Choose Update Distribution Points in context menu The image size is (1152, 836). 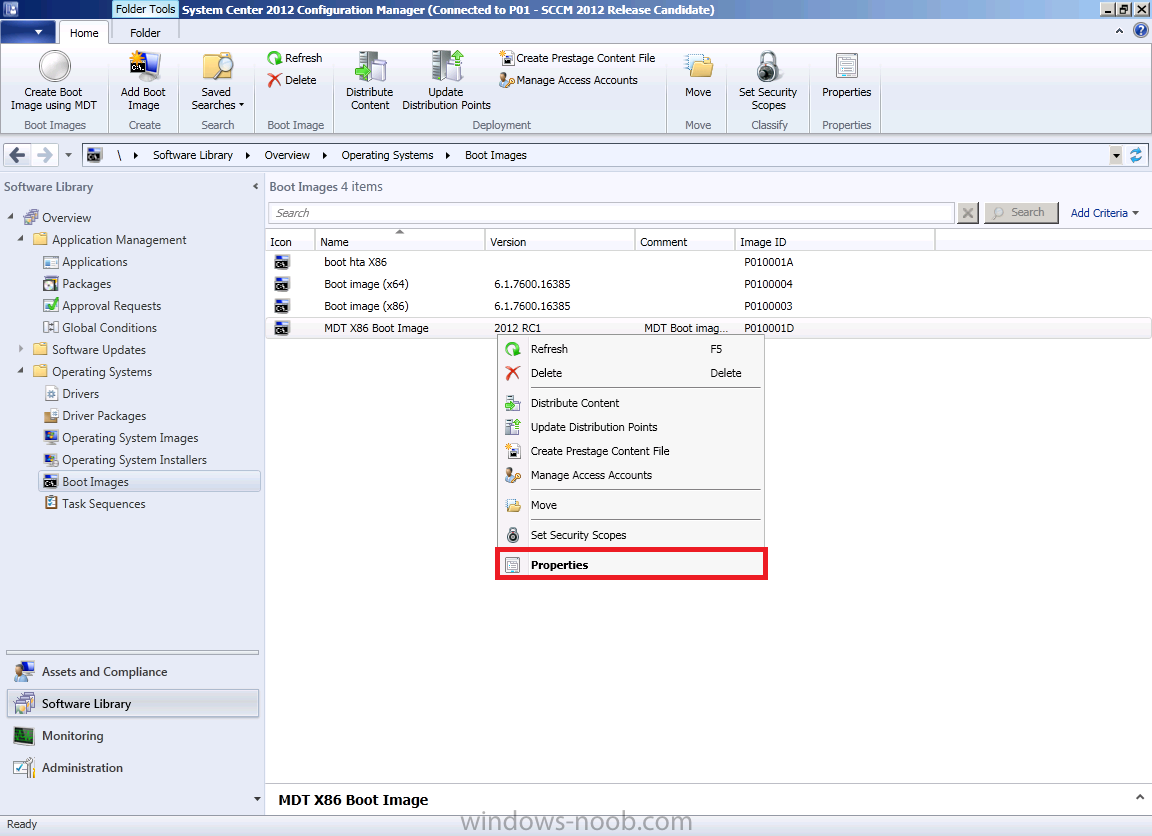pyautogui.click(x=630, y=428)
